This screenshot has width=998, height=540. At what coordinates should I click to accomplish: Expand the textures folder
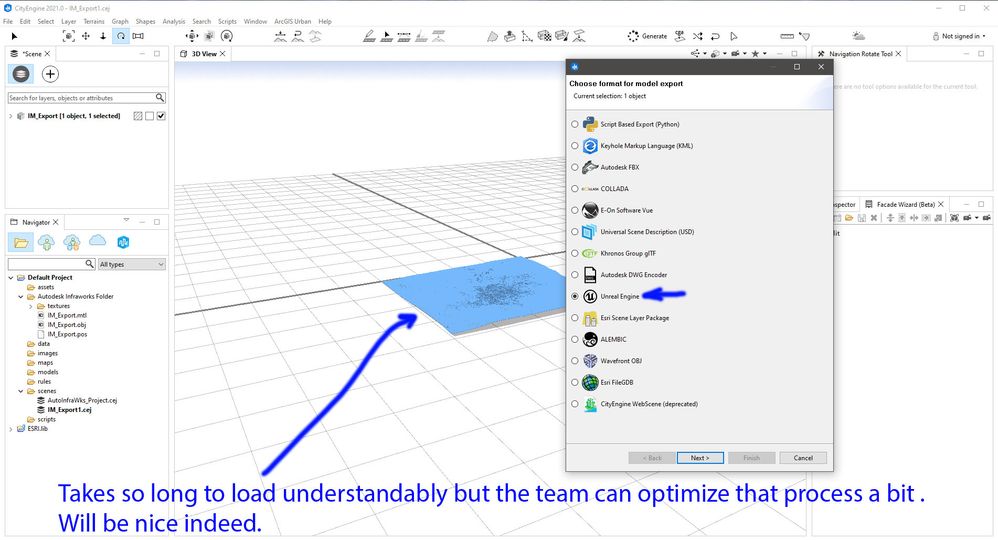(31, 306)
